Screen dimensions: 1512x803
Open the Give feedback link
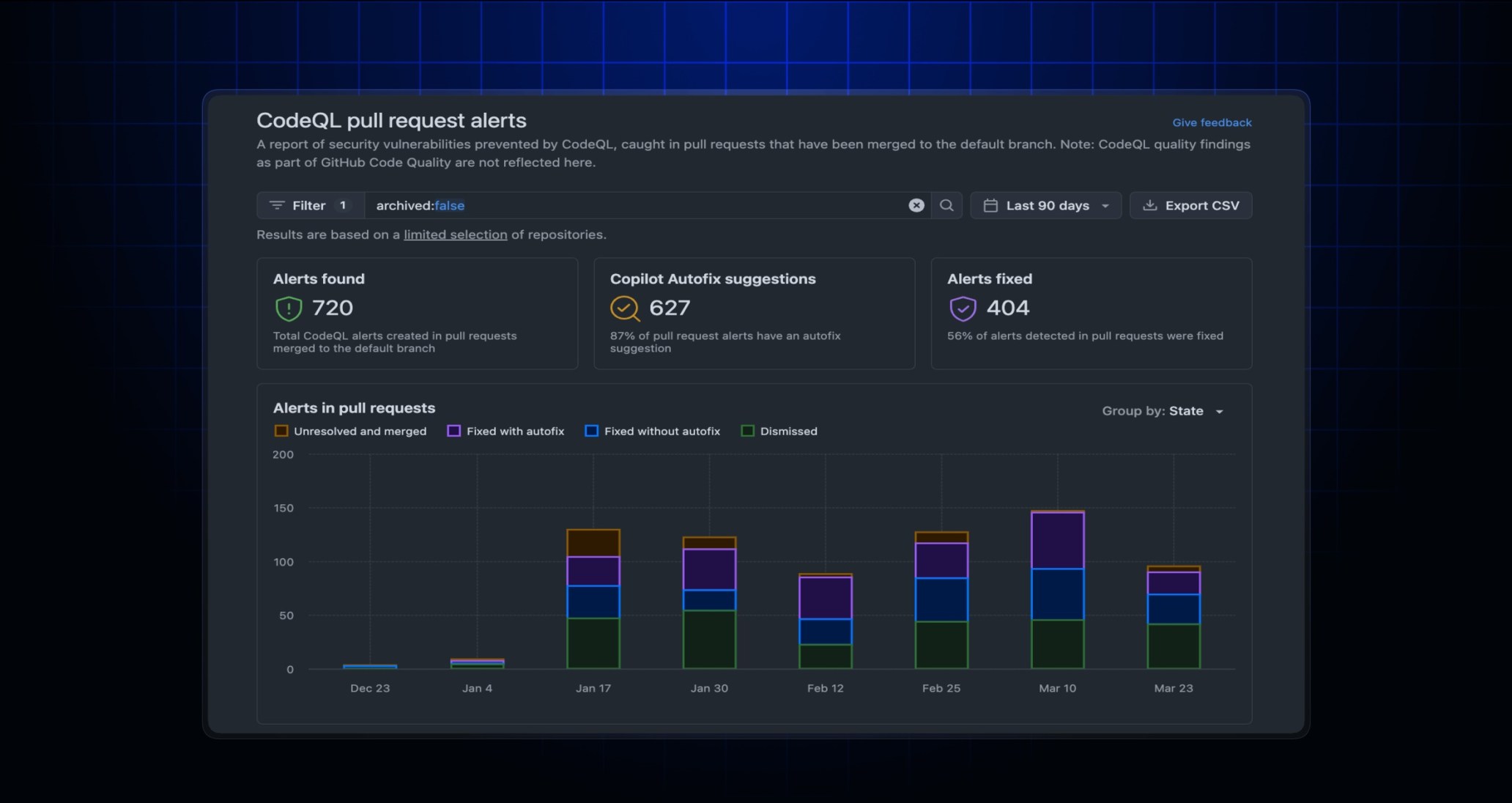pyautogui.click(x=1212, y=122)
